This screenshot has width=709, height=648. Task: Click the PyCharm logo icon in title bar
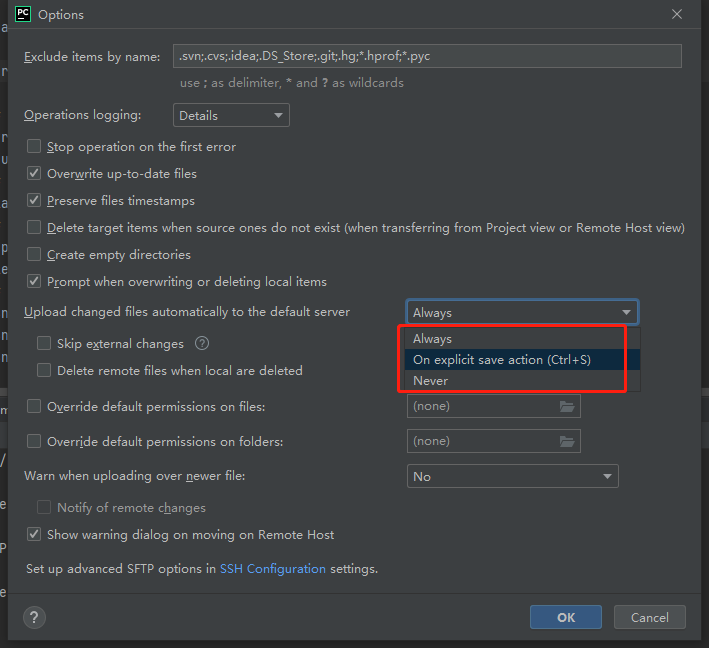(x=23, y=14)
